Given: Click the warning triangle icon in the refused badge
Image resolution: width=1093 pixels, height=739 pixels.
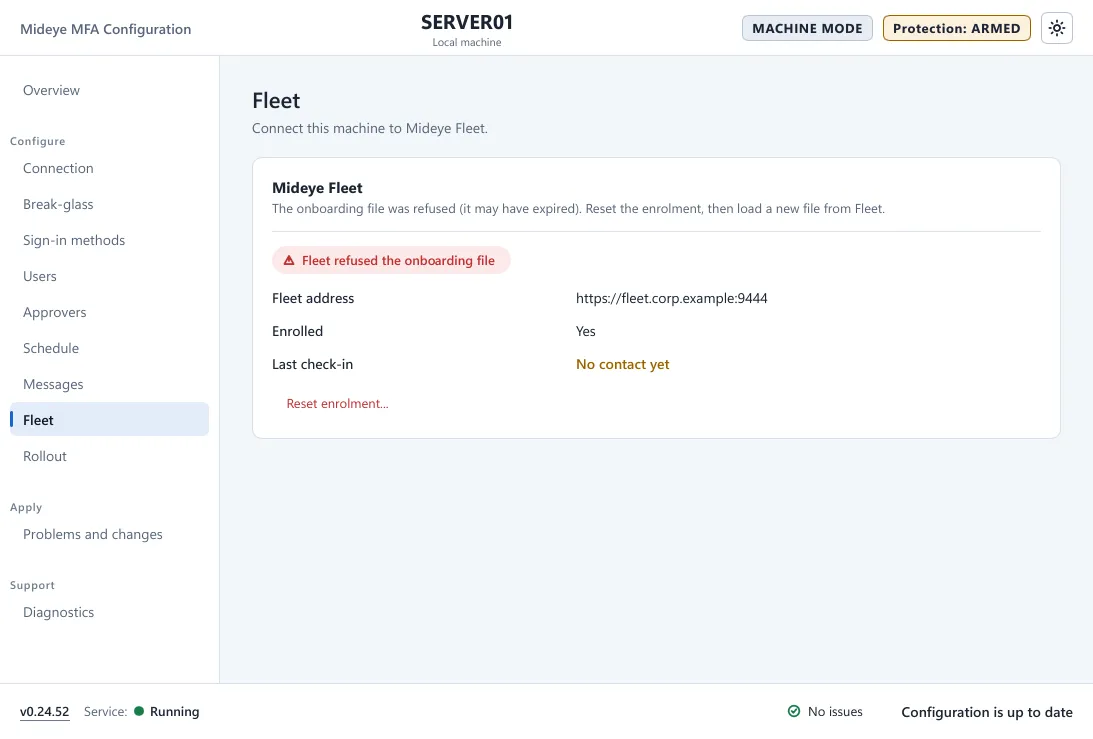Looking at the screenshot, I should tap(289, 260).
